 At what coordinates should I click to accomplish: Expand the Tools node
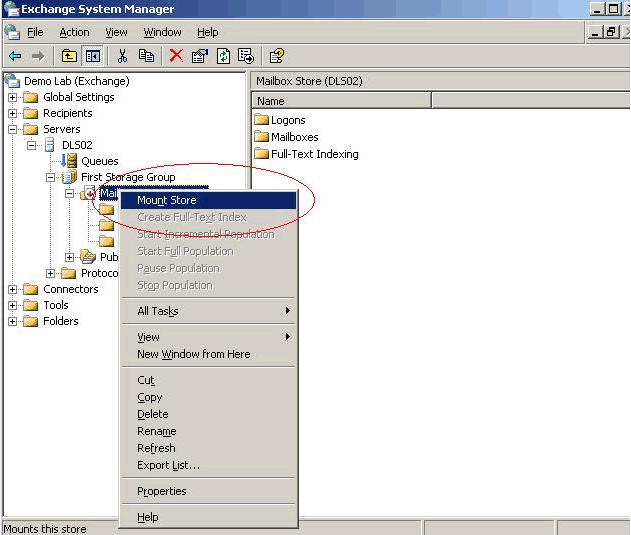coord(12,305)
